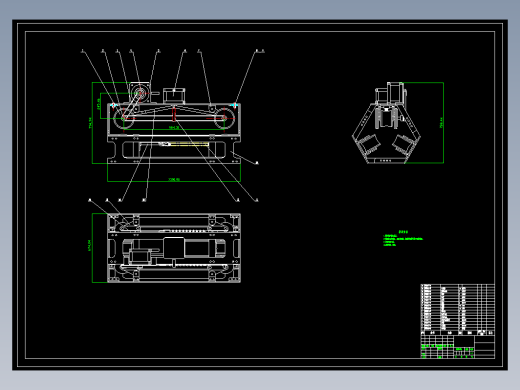Select the lower-left angled block in side view

pos(369,144)
